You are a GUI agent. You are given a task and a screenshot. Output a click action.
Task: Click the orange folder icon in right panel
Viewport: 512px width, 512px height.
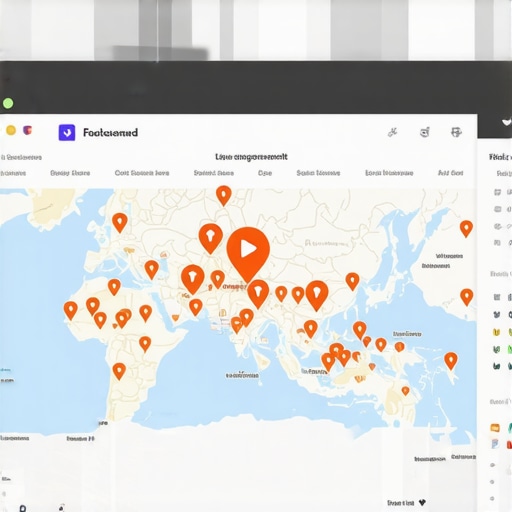pos(495,428)
